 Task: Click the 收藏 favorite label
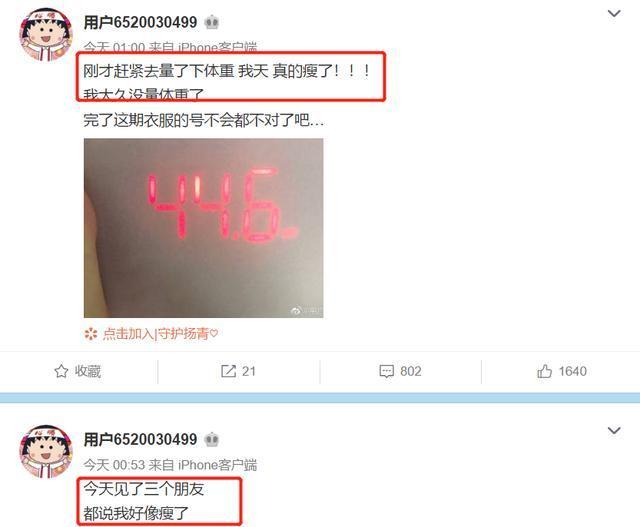(x=88, y=371)
